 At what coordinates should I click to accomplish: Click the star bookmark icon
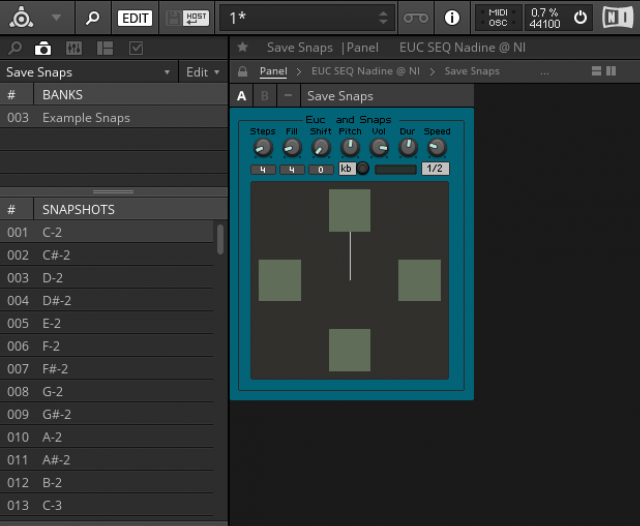tap(243, 47)
